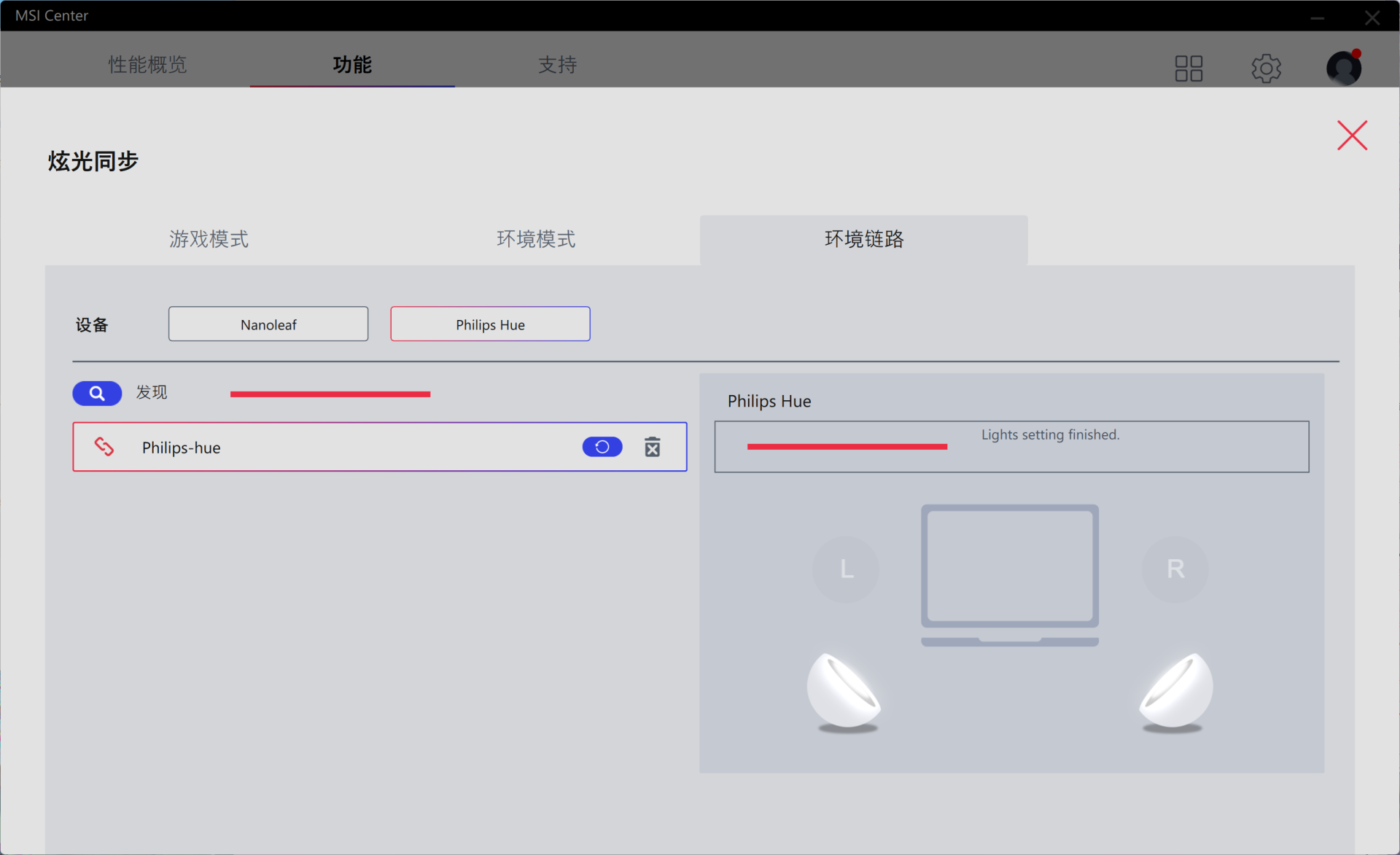Image resolution: width=1400 pixels, height=855 pixels.
Task: Click the user profile avatar
Action: pyautogui.click(x=1343, y=69)
